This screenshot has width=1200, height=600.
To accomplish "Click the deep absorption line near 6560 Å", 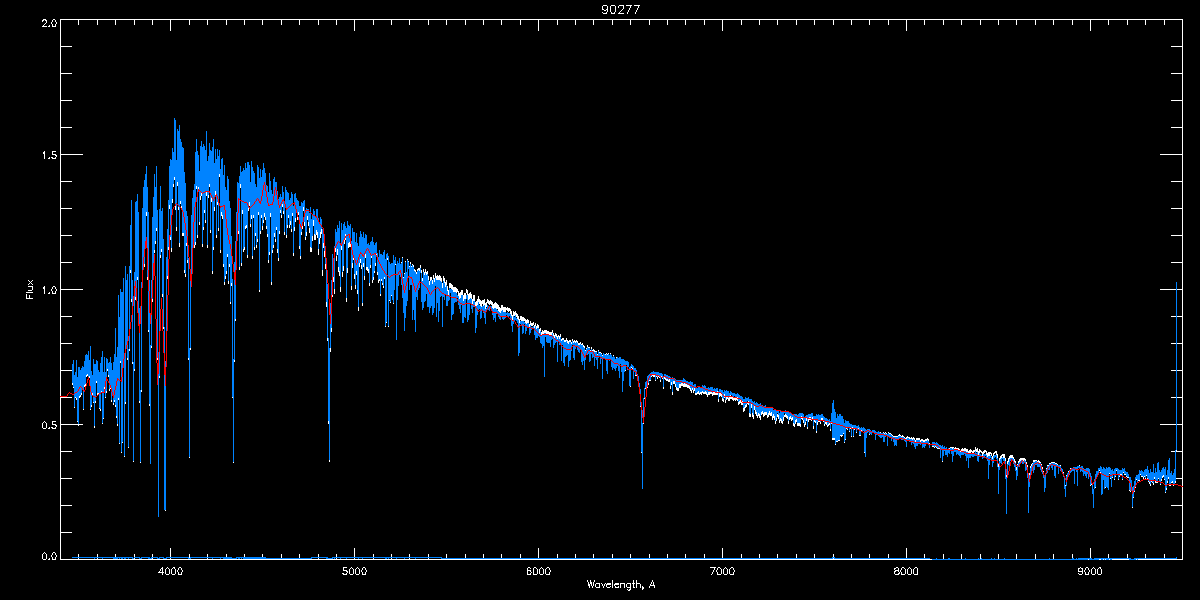I will (x=642, y=430).
